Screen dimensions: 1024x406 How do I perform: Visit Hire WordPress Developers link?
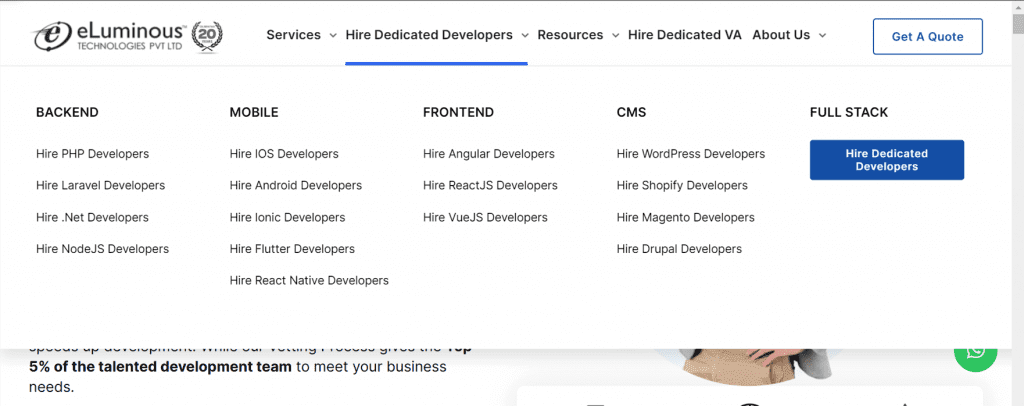tap(690, 154)
